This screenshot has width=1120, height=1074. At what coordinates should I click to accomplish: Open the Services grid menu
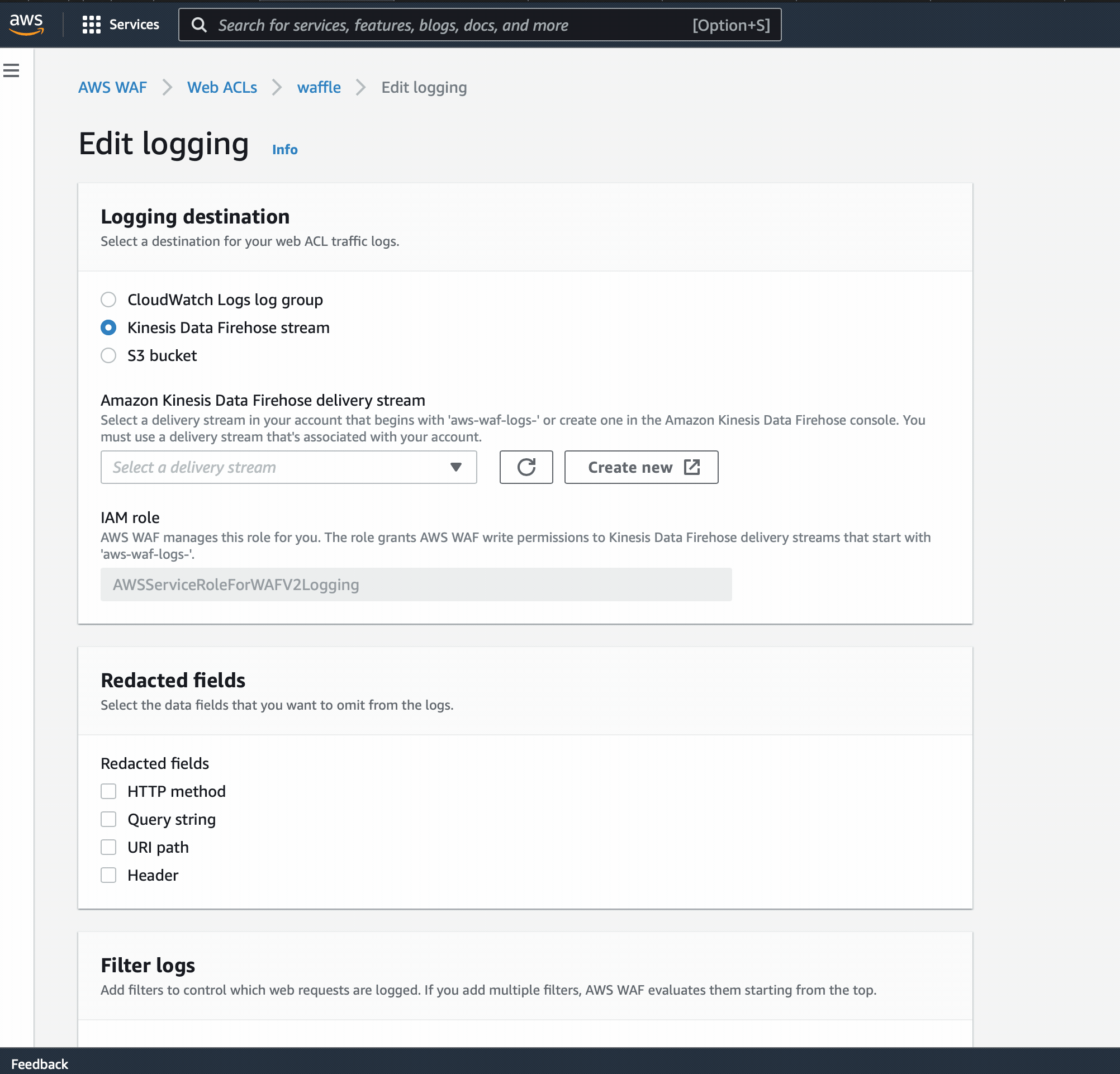coord(121,25)
